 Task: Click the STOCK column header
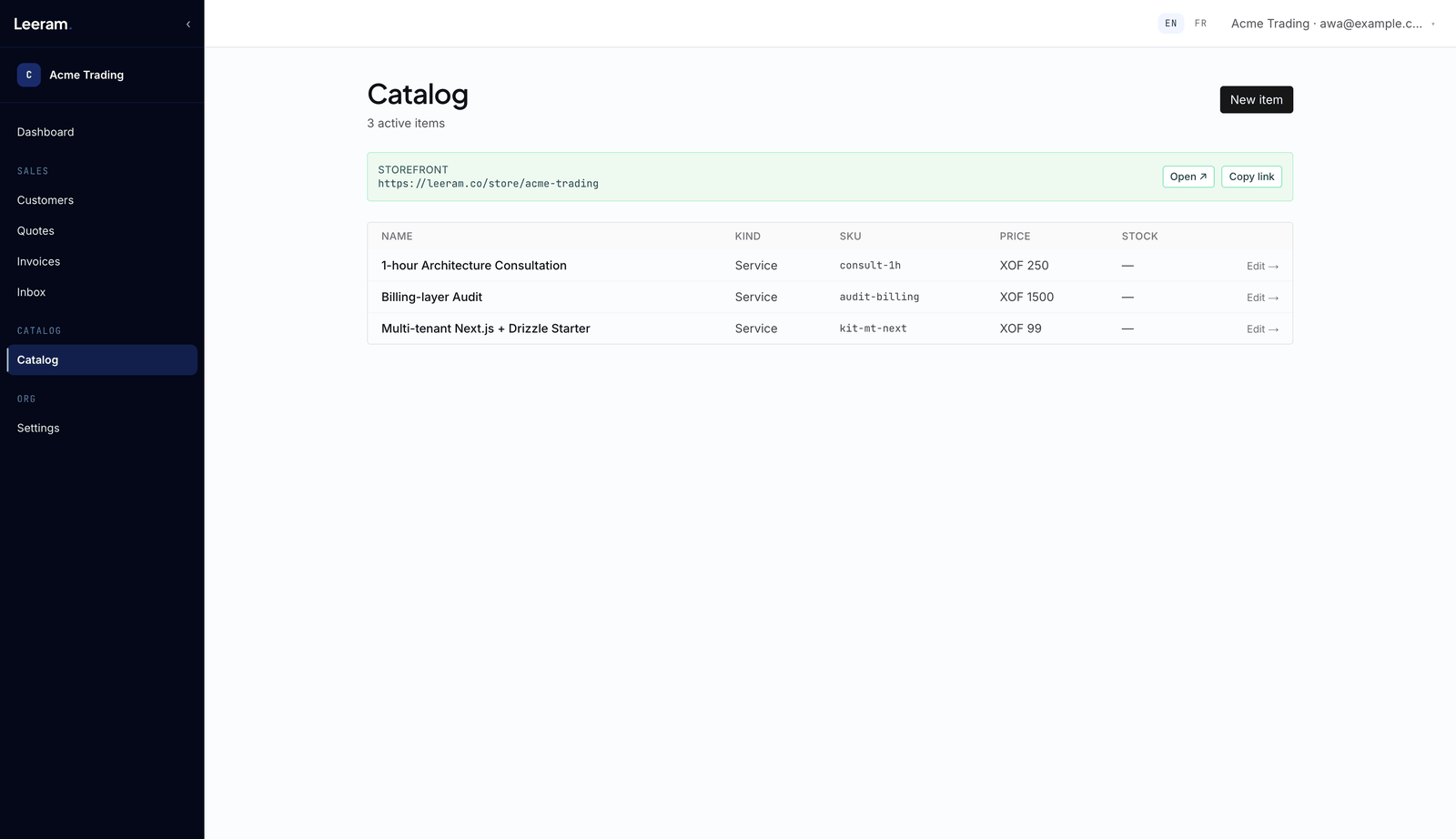(x=1139, y=237)
